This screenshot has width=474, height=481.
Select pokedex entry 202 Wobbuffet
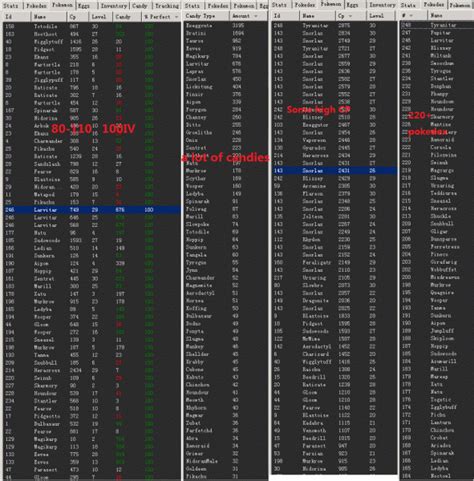(x=437, y=270)
